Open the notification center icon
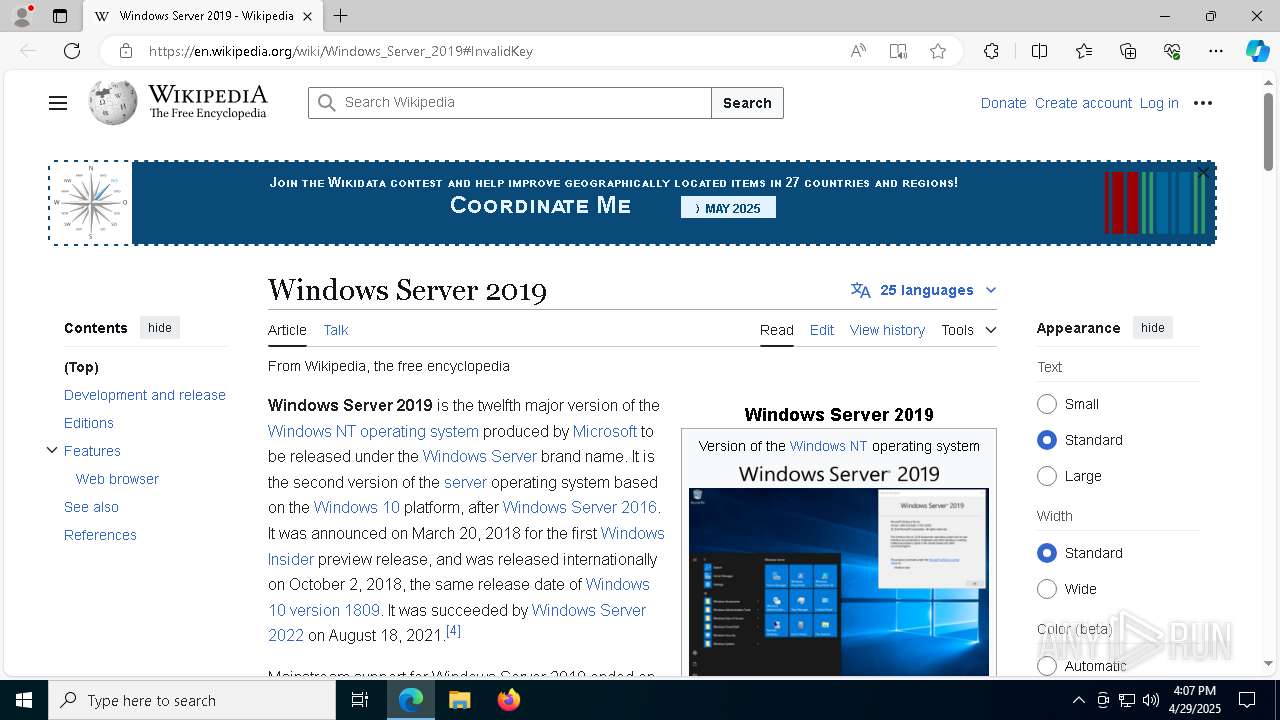 1247,700
